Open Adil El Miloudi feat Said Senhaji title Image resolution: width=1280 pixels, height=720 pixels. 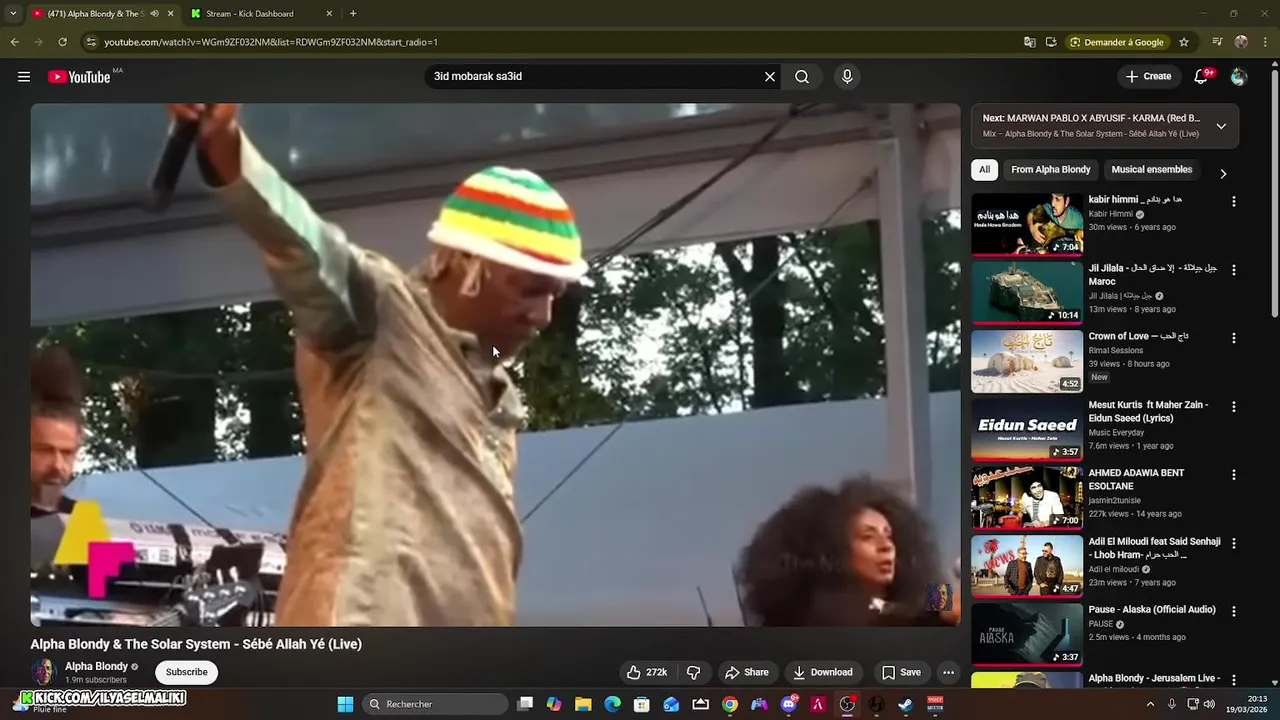coord(1154,548)
